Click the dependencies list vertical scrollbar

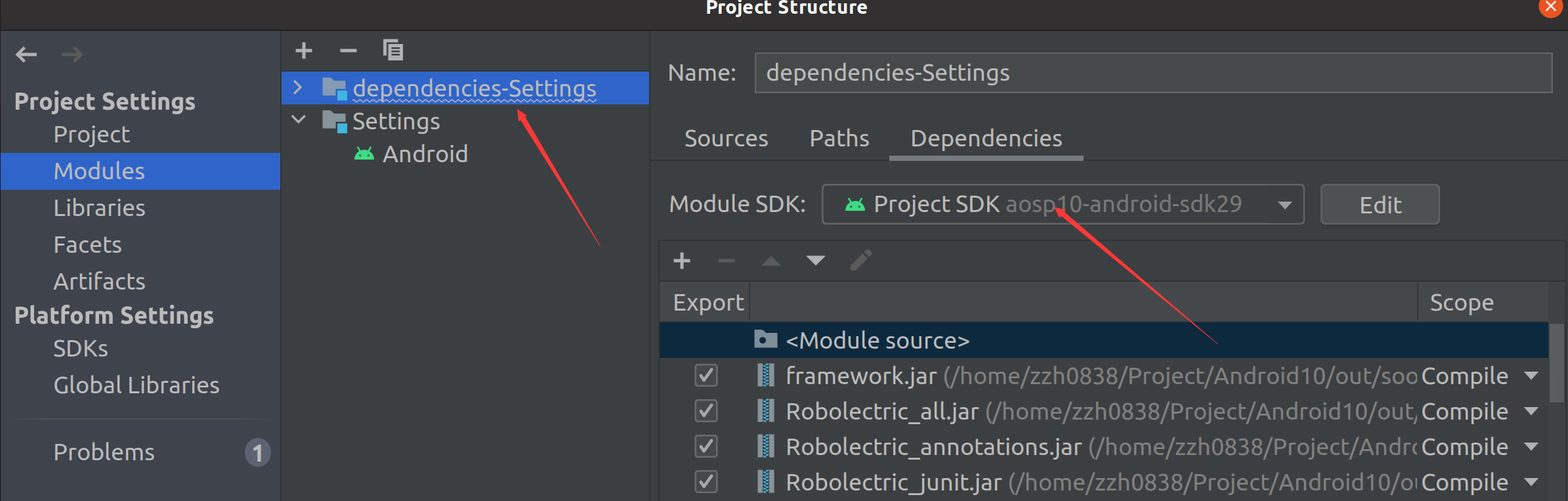click(x=1556, y=362)
